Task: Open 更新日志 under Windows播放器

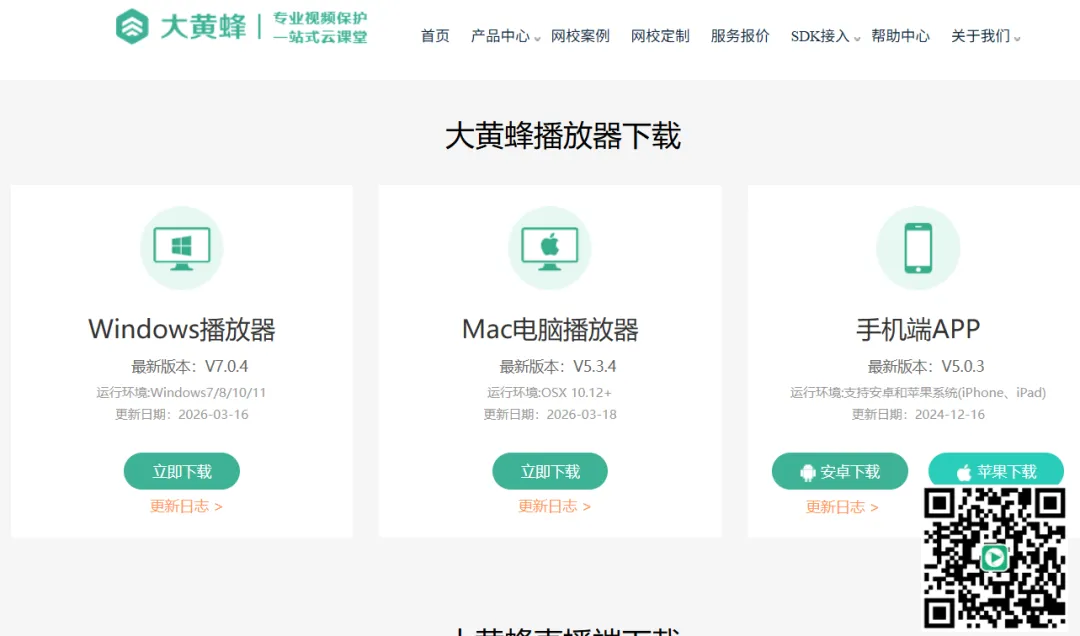Action: tap(186, 506)
